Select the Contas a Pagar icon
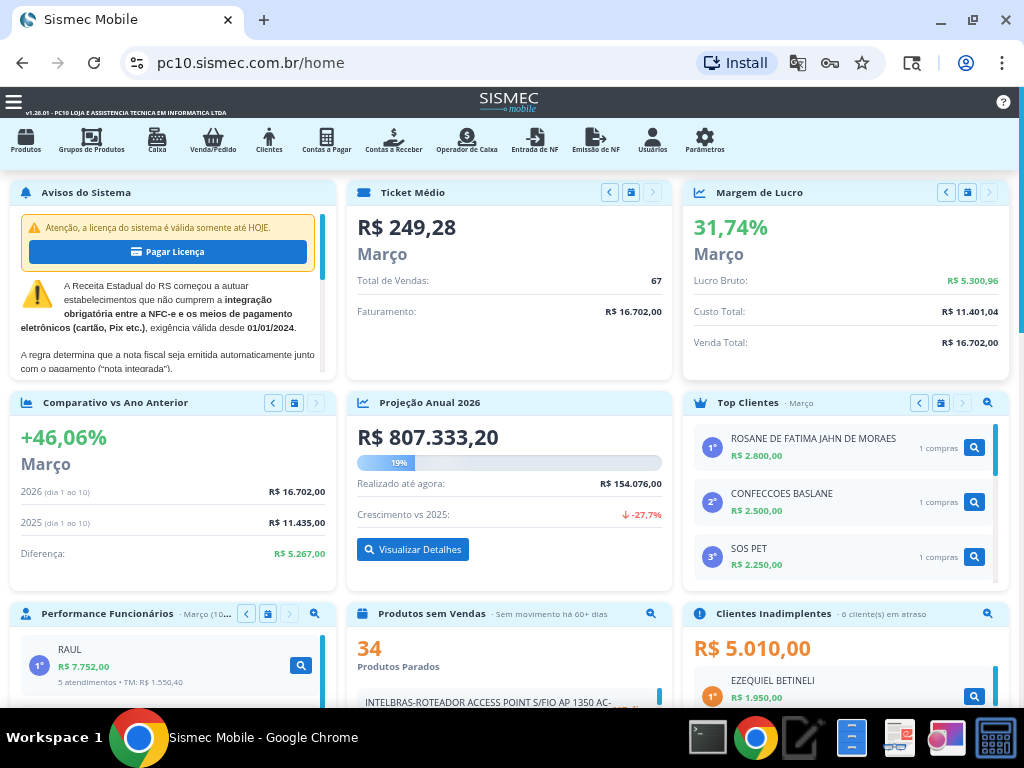This screenshot has height=768, width=1024. coord(326,141)
